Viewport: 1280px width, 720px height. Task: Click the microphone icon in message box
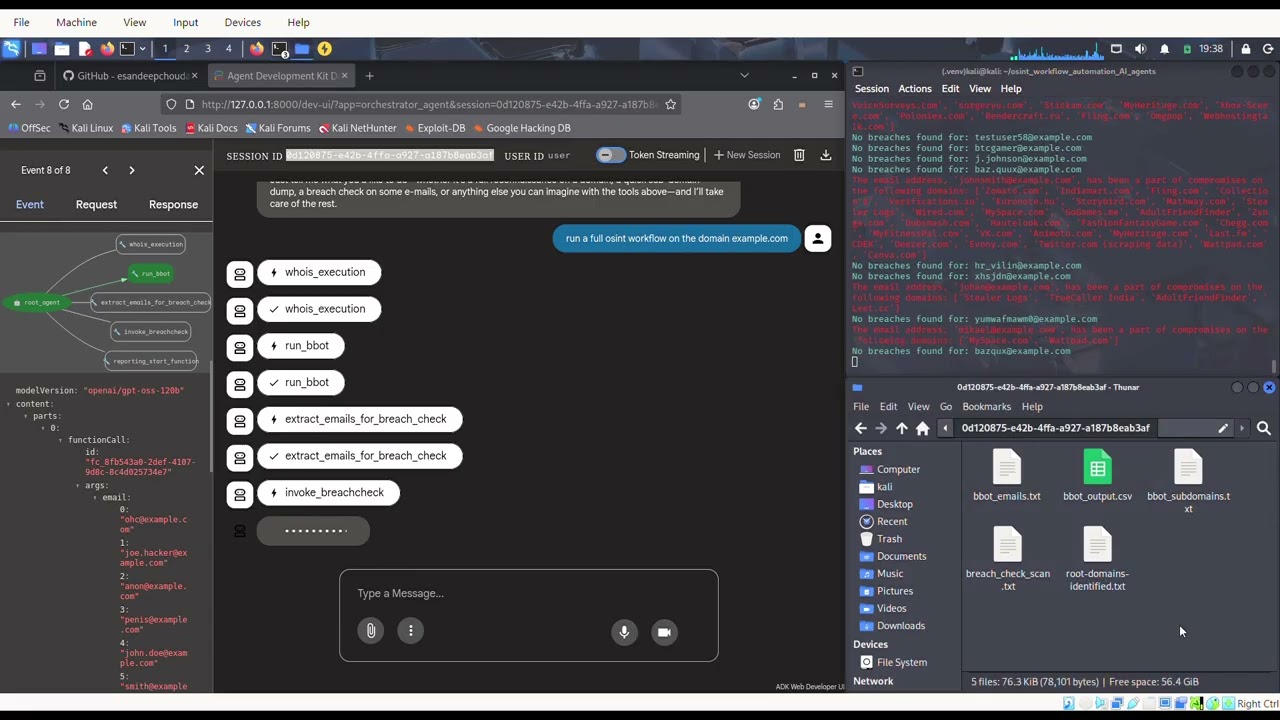(x=624, y=632)
